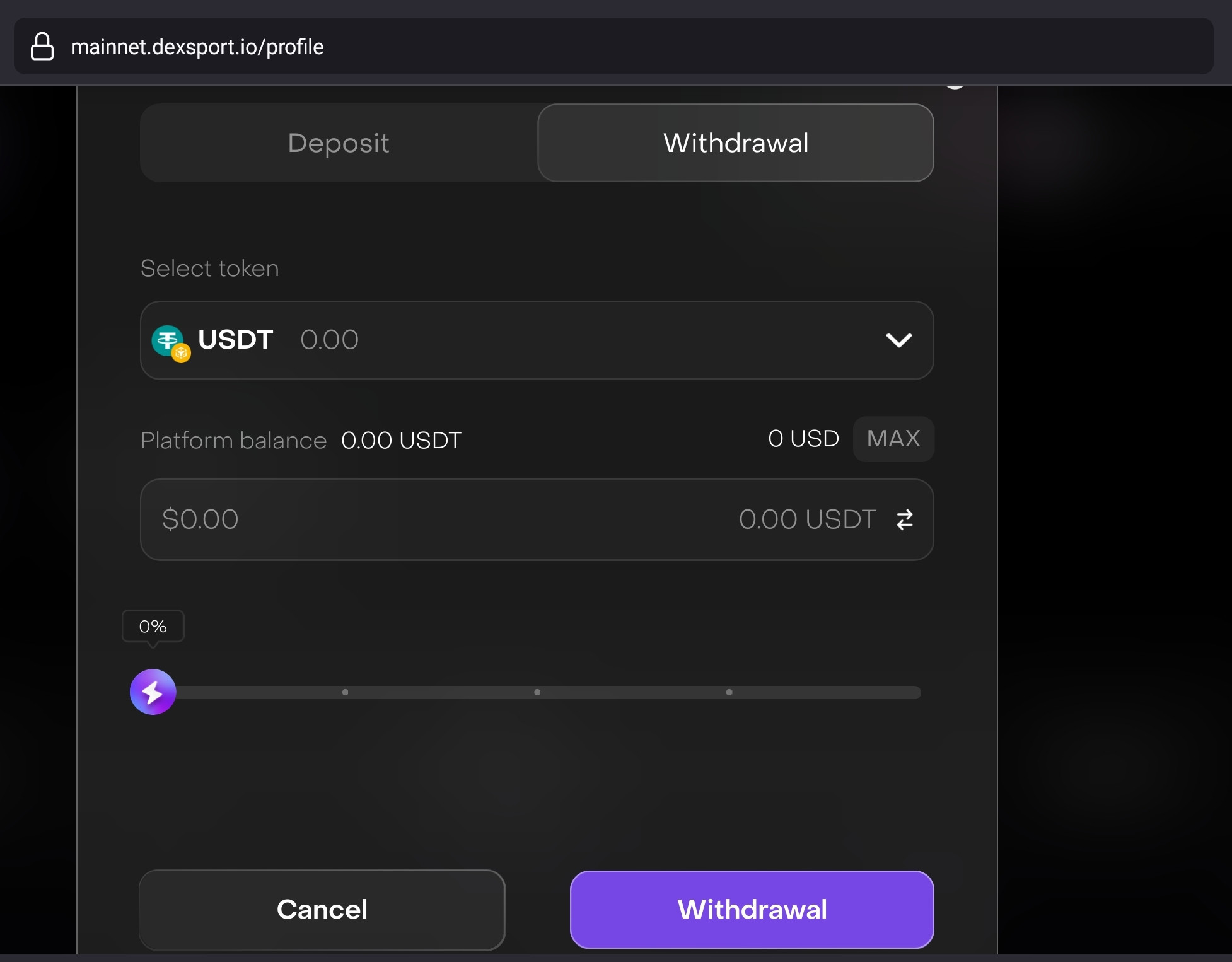This screenshot has height=962, width=1232.
Task: Expand the token dropdown chevron
Action: click(x=898, y=340)
